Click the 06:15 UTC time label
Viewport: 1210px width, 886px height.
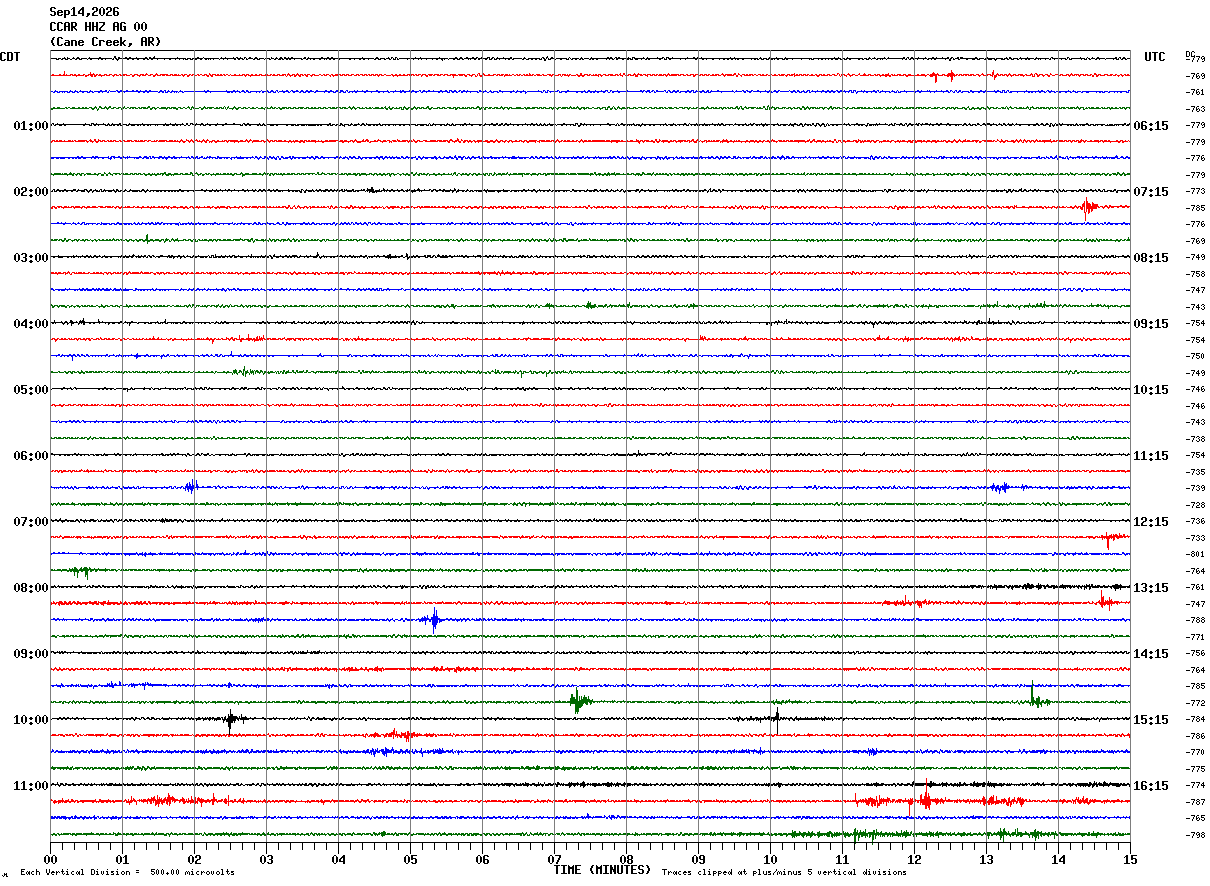click(1151, 126)
